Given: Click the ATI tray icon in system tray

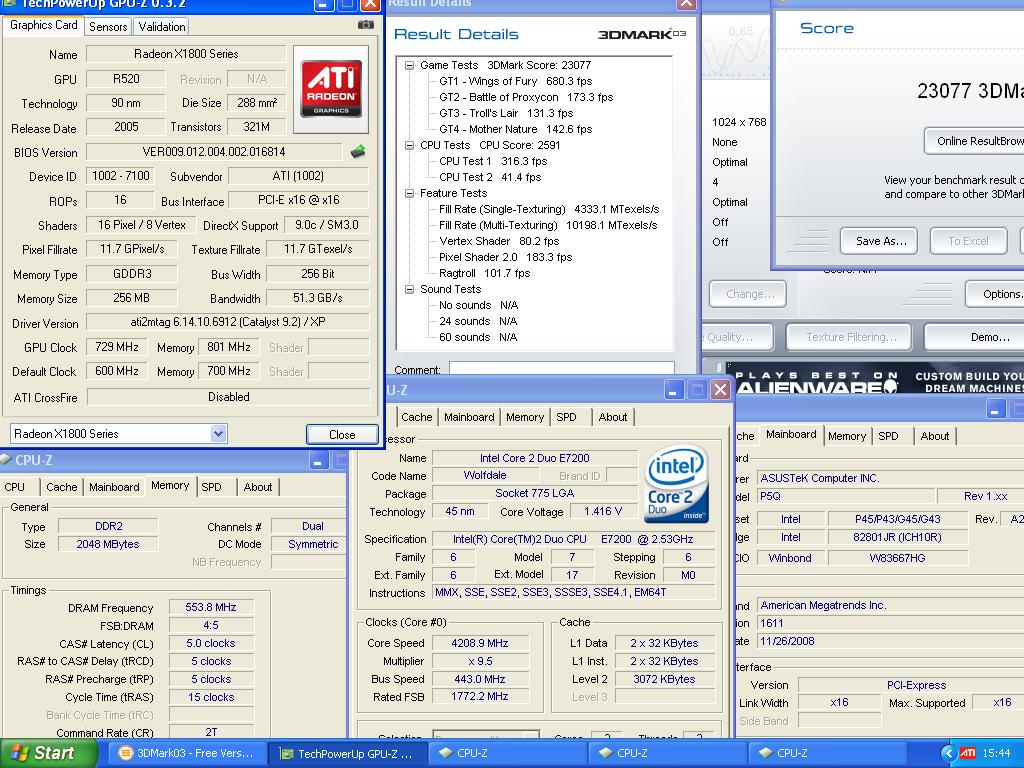Looking at the screenshot, I should coord(967,753).
